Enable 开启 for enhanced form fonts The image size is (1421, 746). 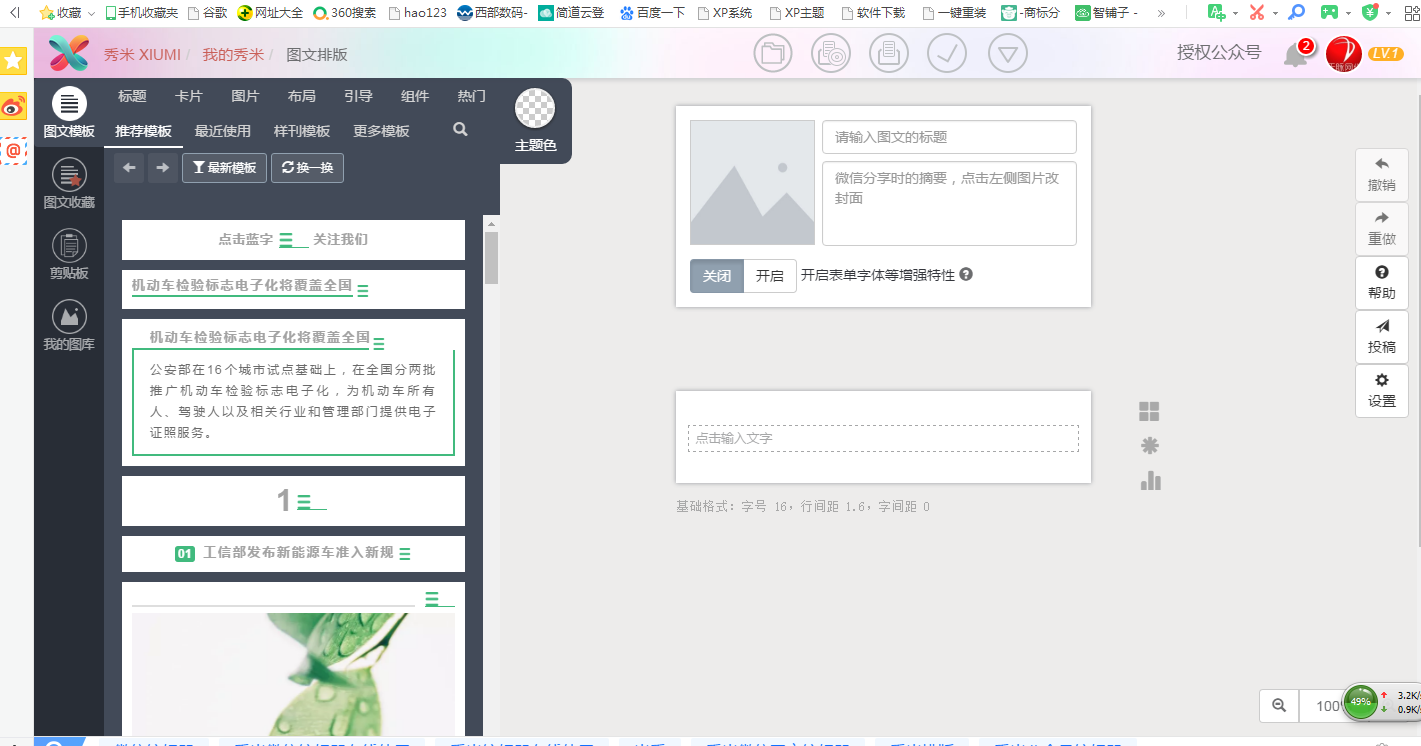tap(769, 276)
